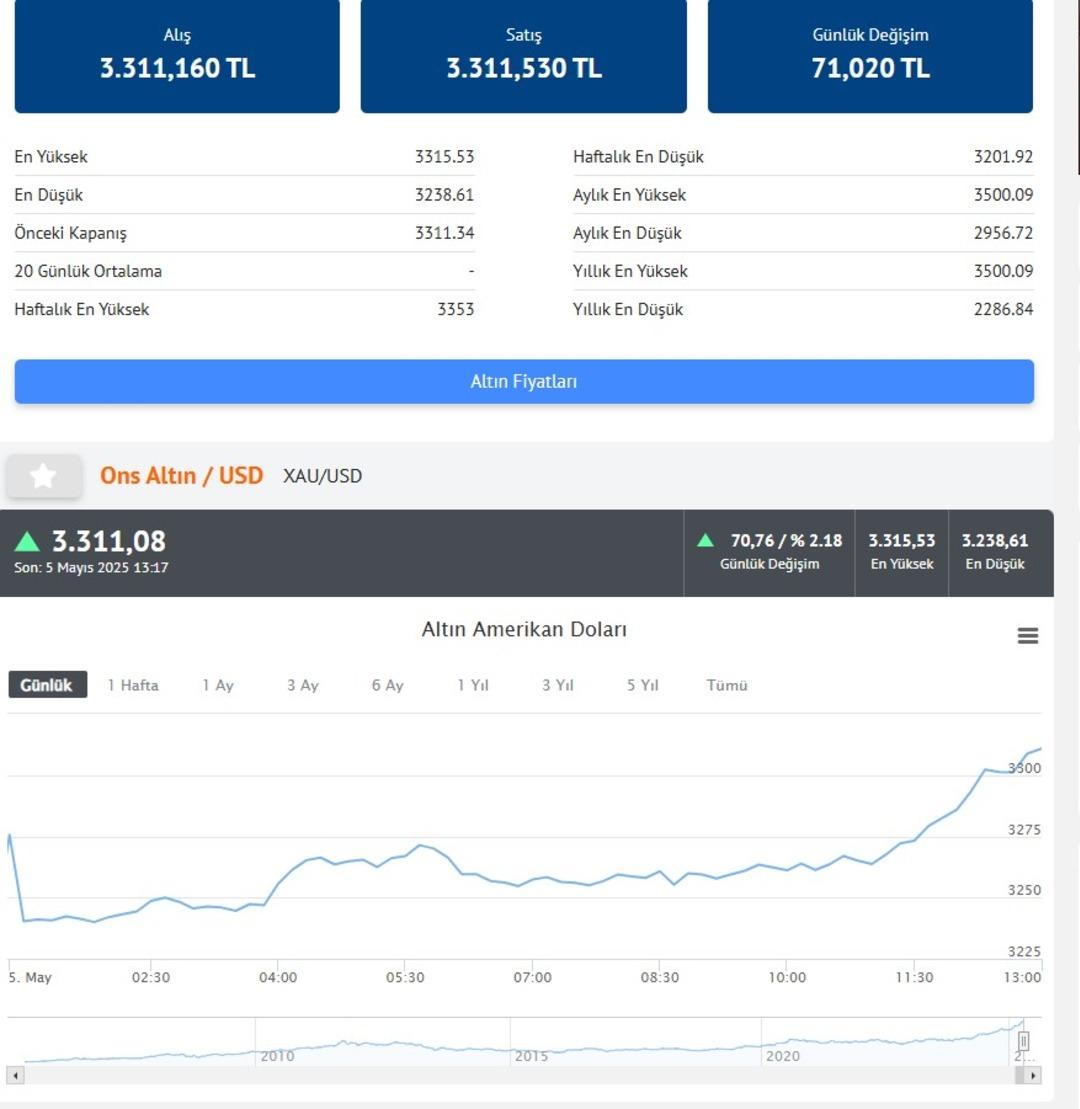Click the current price 3.311,08
This screenshot has height=1109, width=1080.
[x=109, y=541]
